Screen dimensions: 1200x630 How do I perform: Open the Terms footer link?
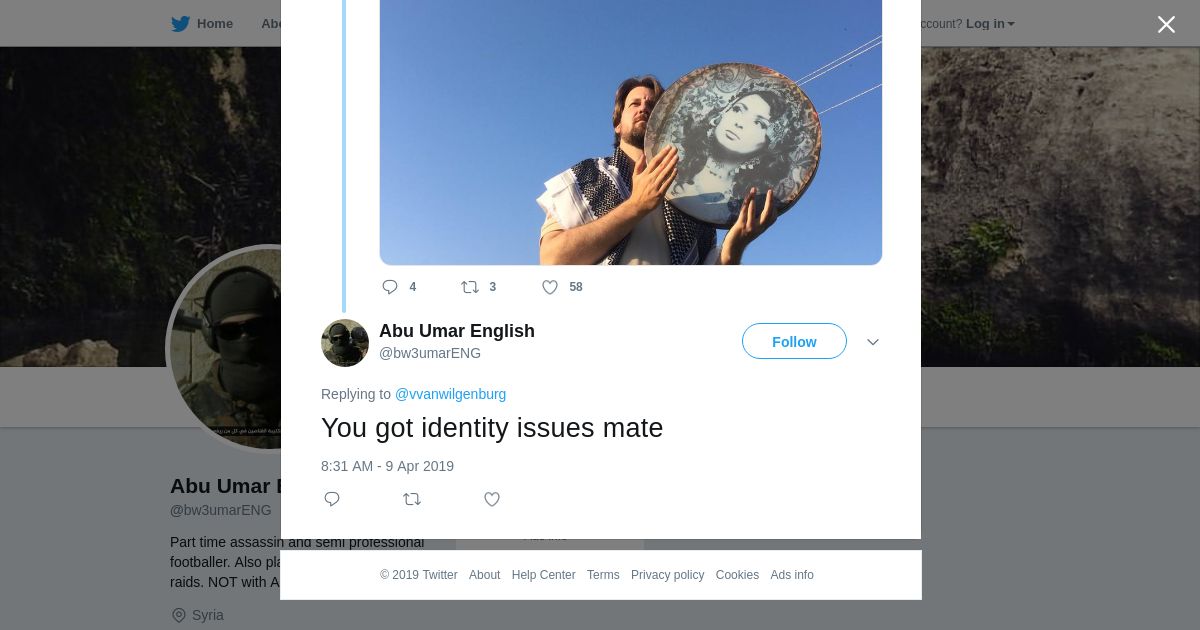click(x=603, y=575)
